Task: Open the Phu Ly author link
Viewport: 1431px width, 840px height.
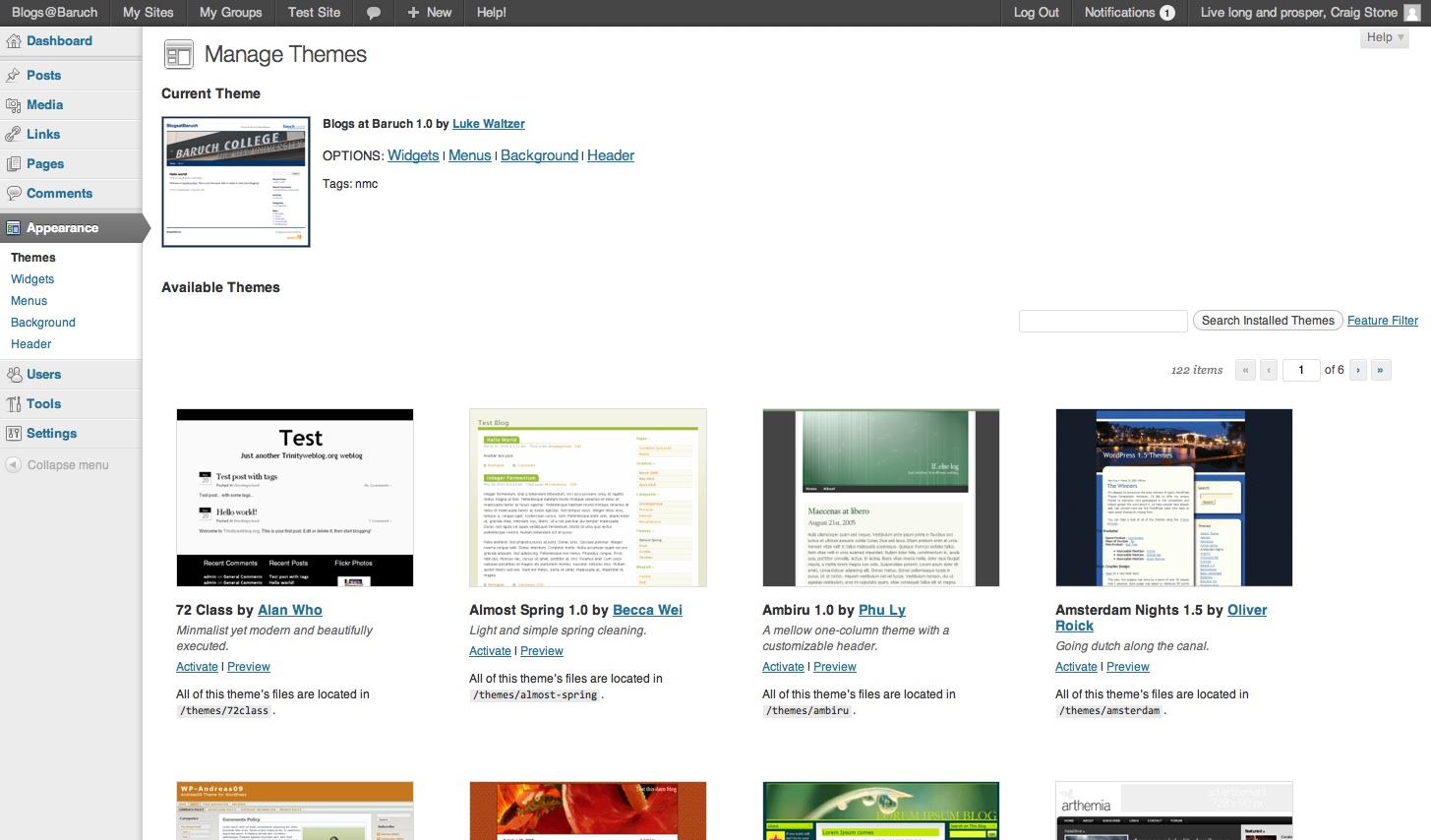Action: pyautogui.click(x=882, y=610)
